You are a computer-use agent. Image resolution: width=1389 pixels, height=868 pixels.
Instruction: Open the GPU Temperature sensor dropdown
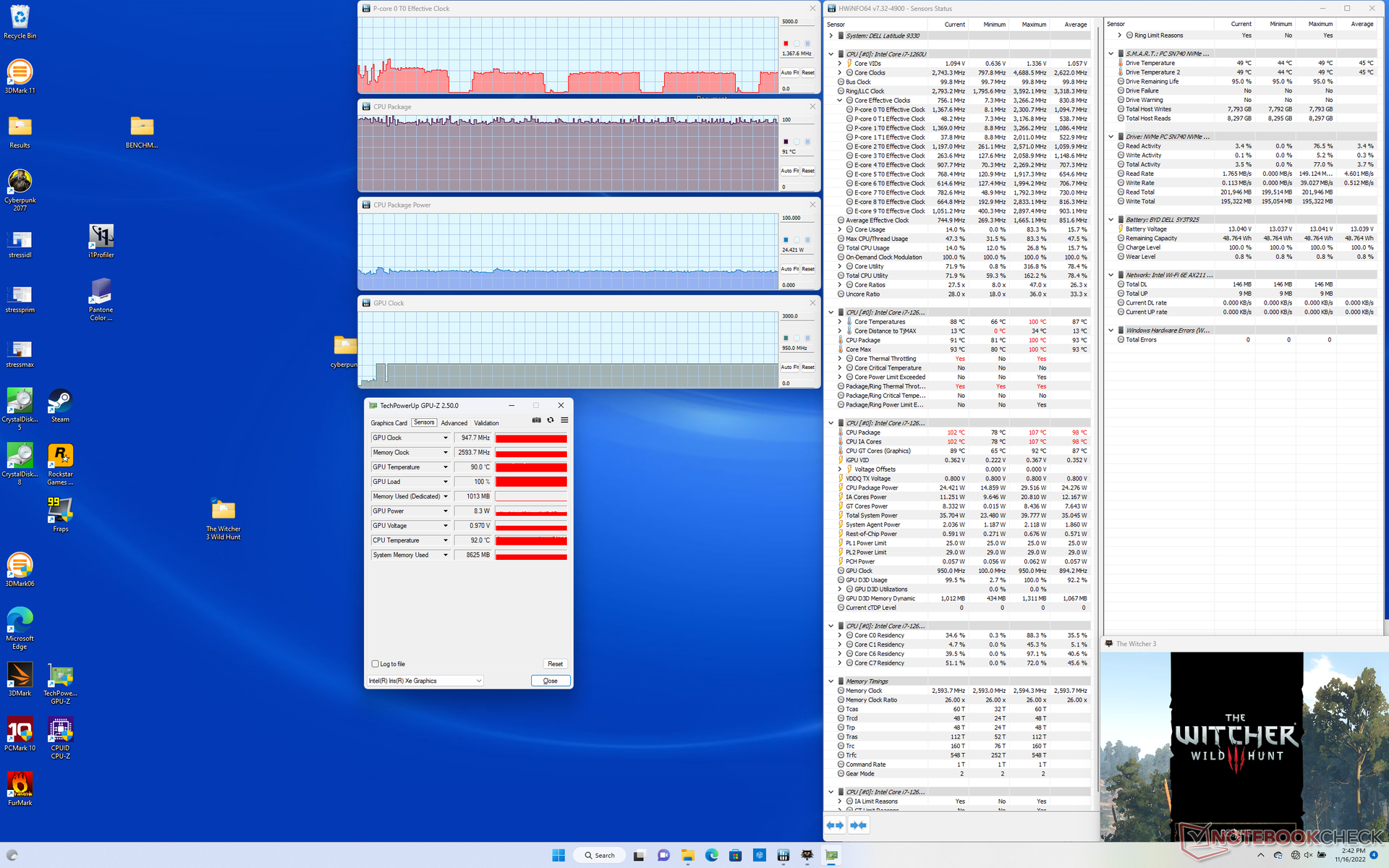[x=446, y=467]
